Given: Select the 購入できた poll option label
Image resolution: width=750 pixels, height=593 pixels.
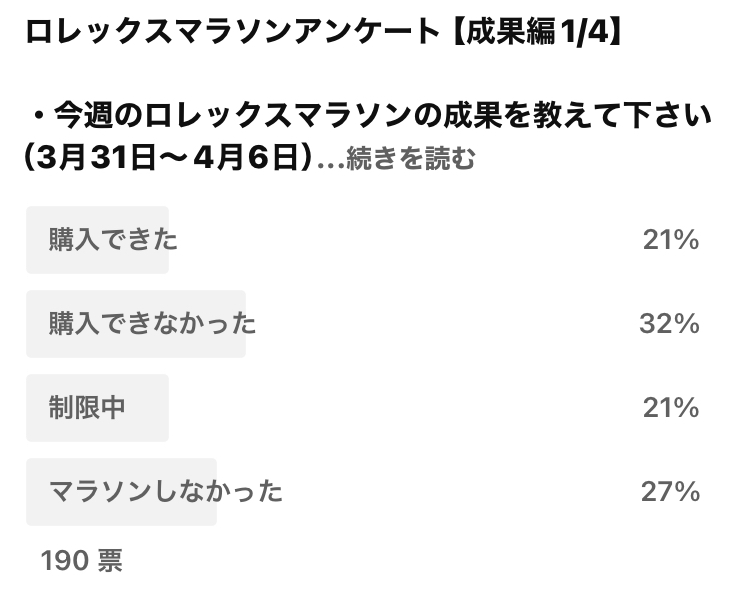Looking at the screenshot, I should (113, 240).
